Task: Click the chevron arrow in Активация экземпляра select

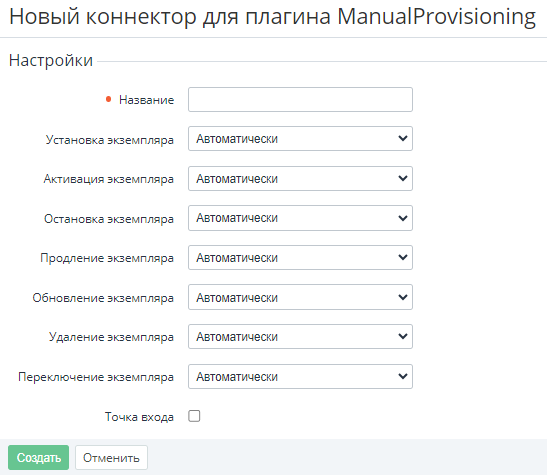Action: click(x=403, y=178)
